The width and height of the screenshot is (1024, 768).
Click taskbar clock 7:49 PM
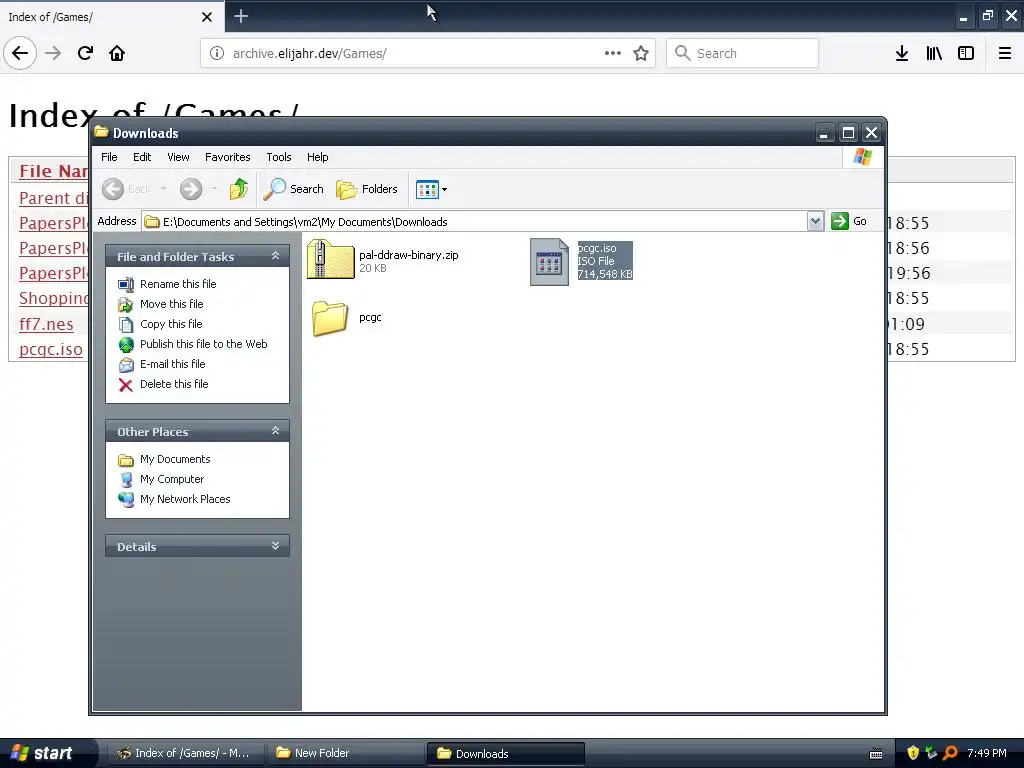987,753
